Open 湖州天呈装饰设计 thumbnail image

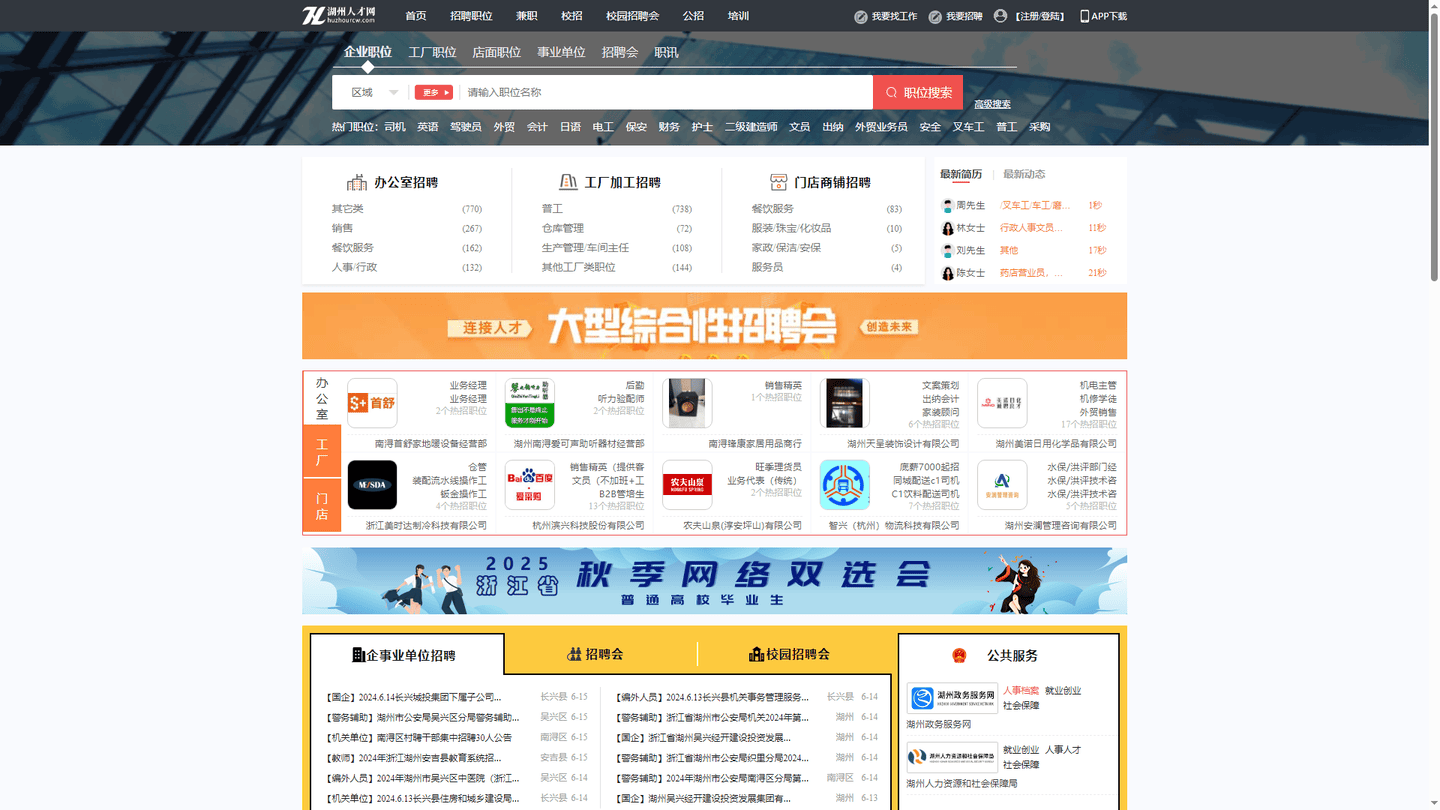click(x=844, y=403)
